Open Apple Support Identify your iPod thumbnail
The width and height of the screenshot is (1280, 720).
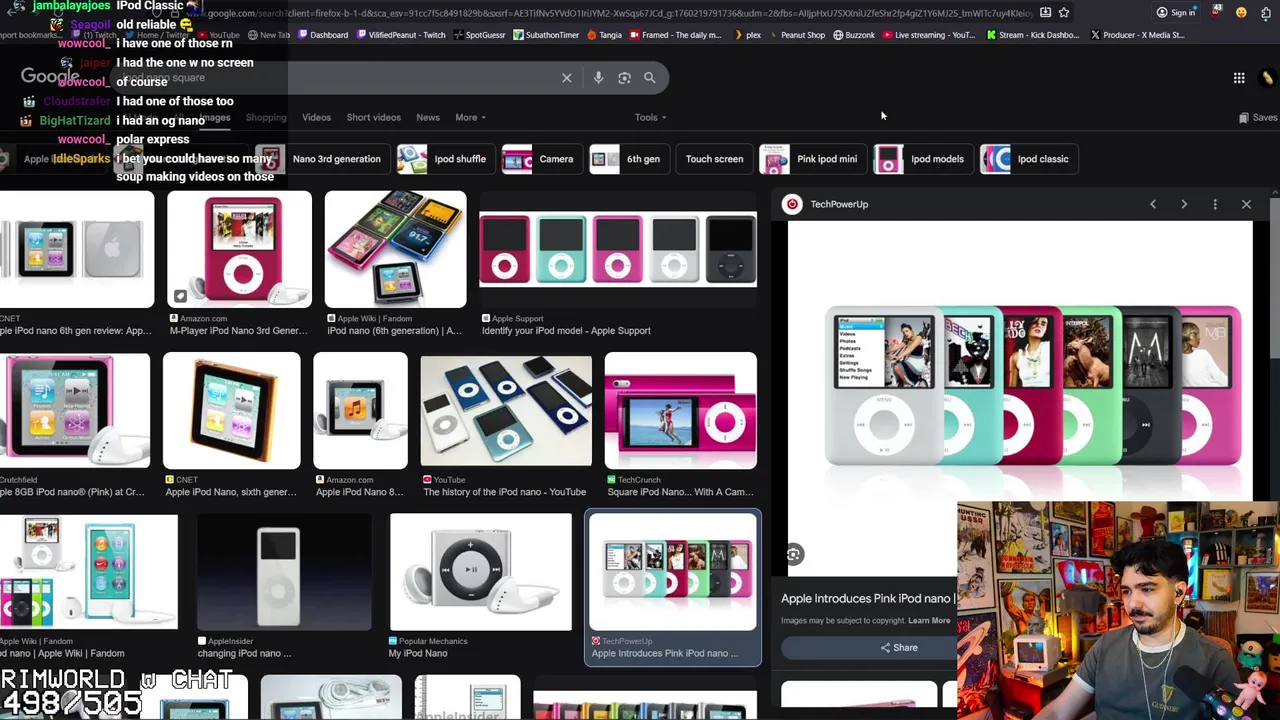[618, 250]
